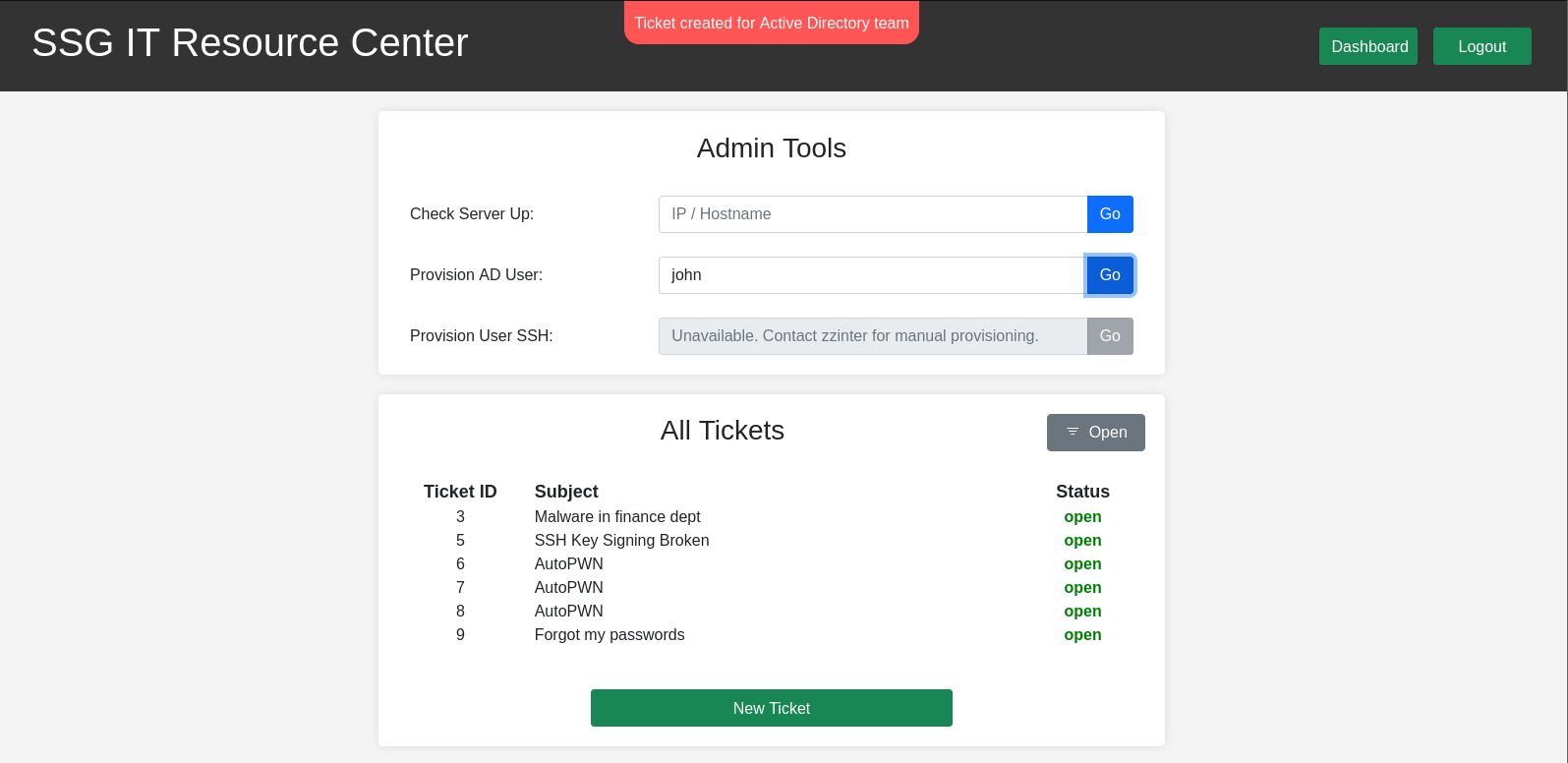Viewport: 1568px width, 763px height.
Task: Click the Admin Tools heading
Action: click(772, 147)
